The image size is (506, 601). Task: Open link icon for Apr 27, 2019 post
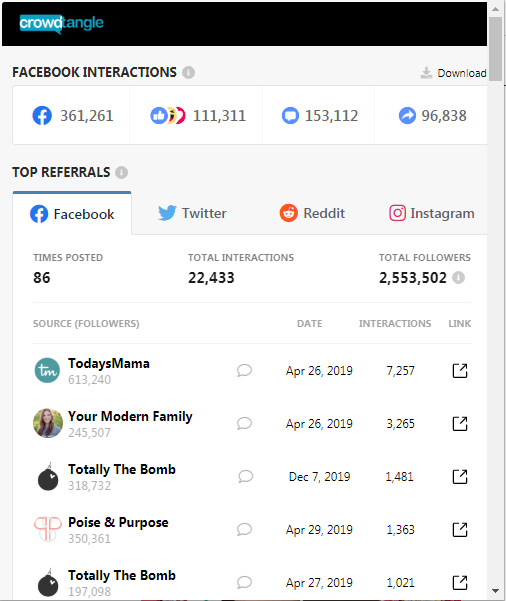[460, 582]
